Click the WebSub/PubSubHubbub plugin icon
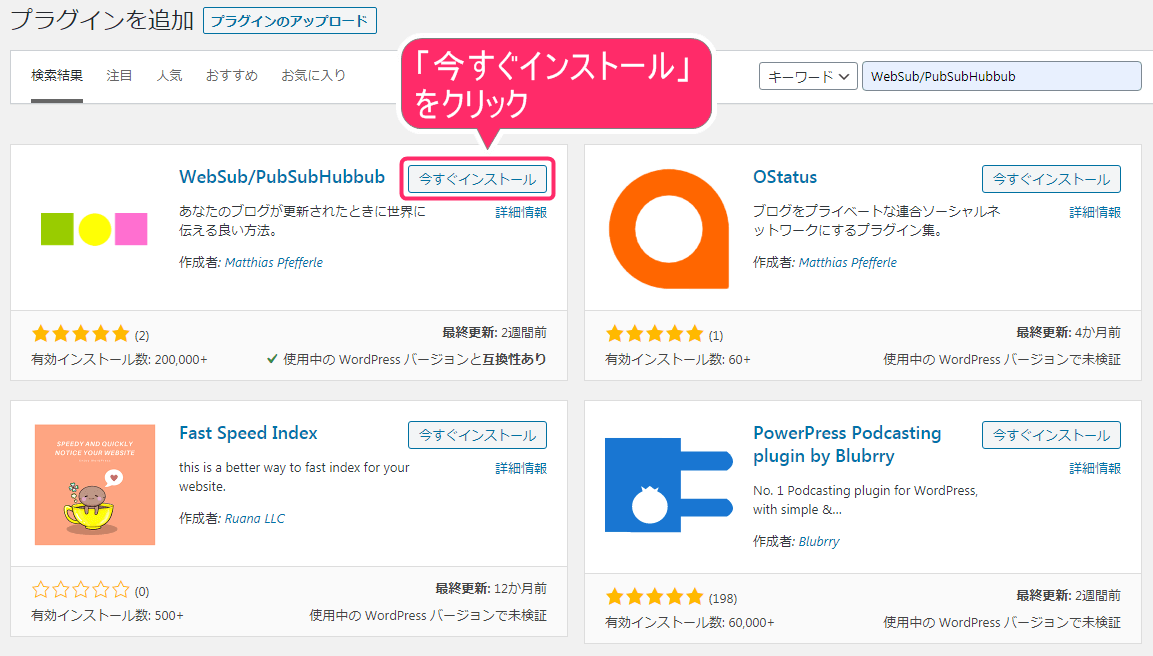This screenshot has width=1153, height=656. tap(94, 229)
